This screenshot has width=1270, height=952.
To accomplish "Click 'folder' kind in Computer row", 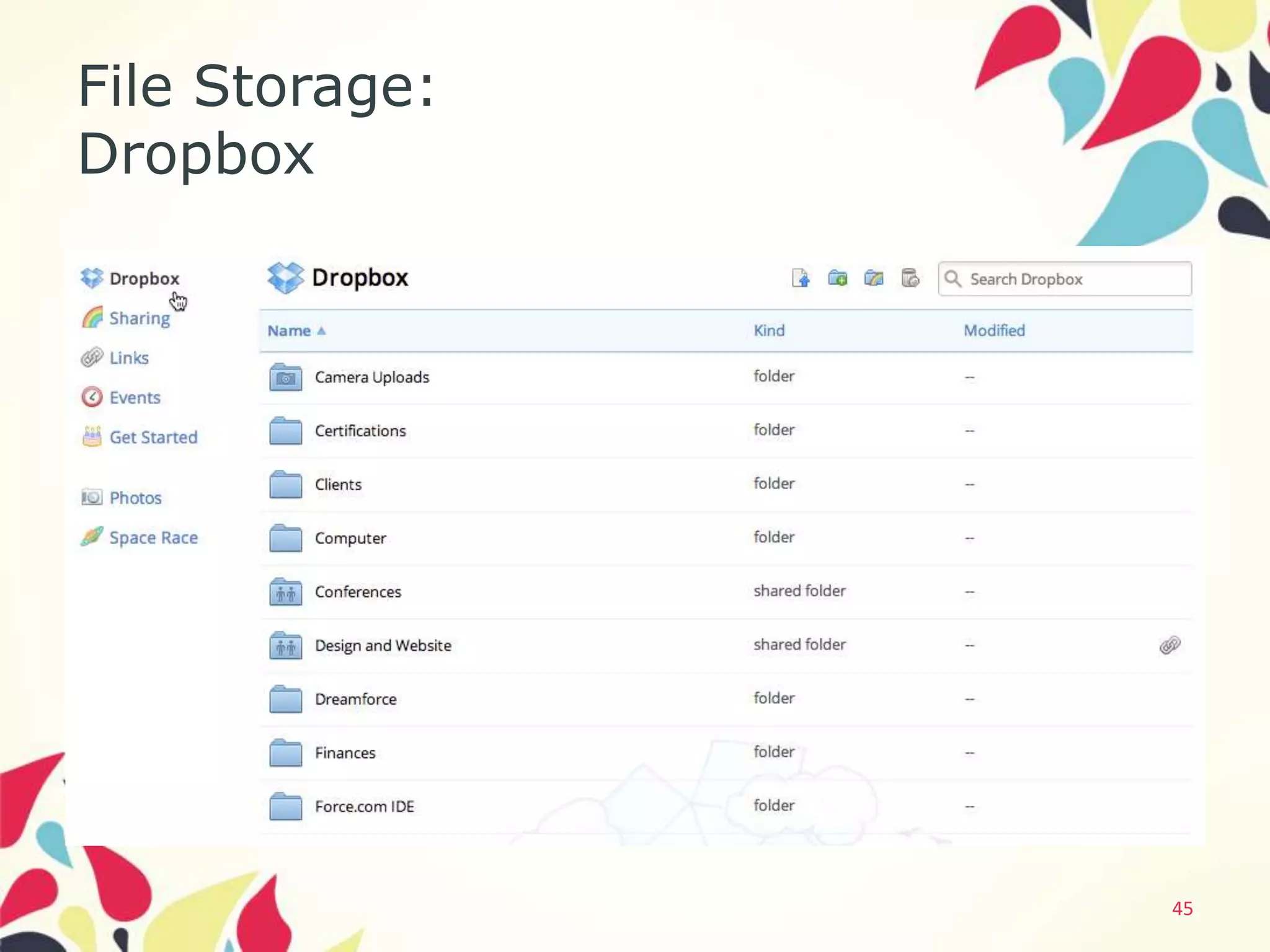I will tap(774, 537).
